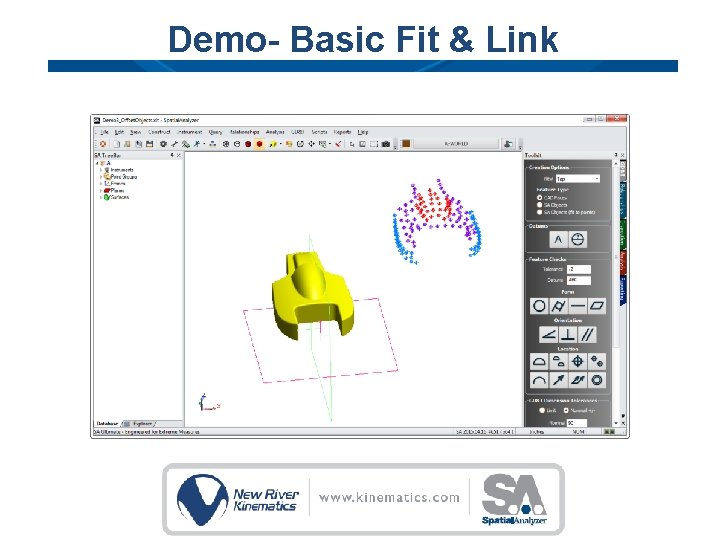Click the camera capture toolbar icon
The height and width of the screenshot is (540, 720).
click(x=386, y=144)
